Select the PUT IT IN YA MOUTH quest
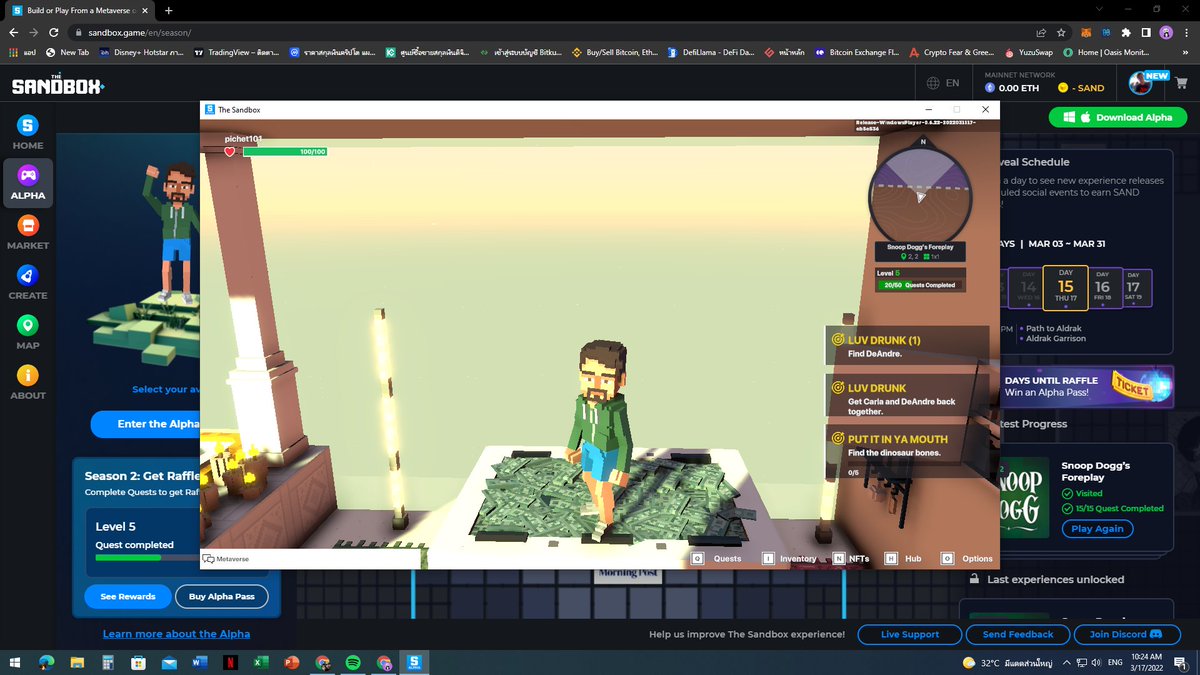Screen dimensions: 1200x675 pyautogui.click(x=907, y=453)
